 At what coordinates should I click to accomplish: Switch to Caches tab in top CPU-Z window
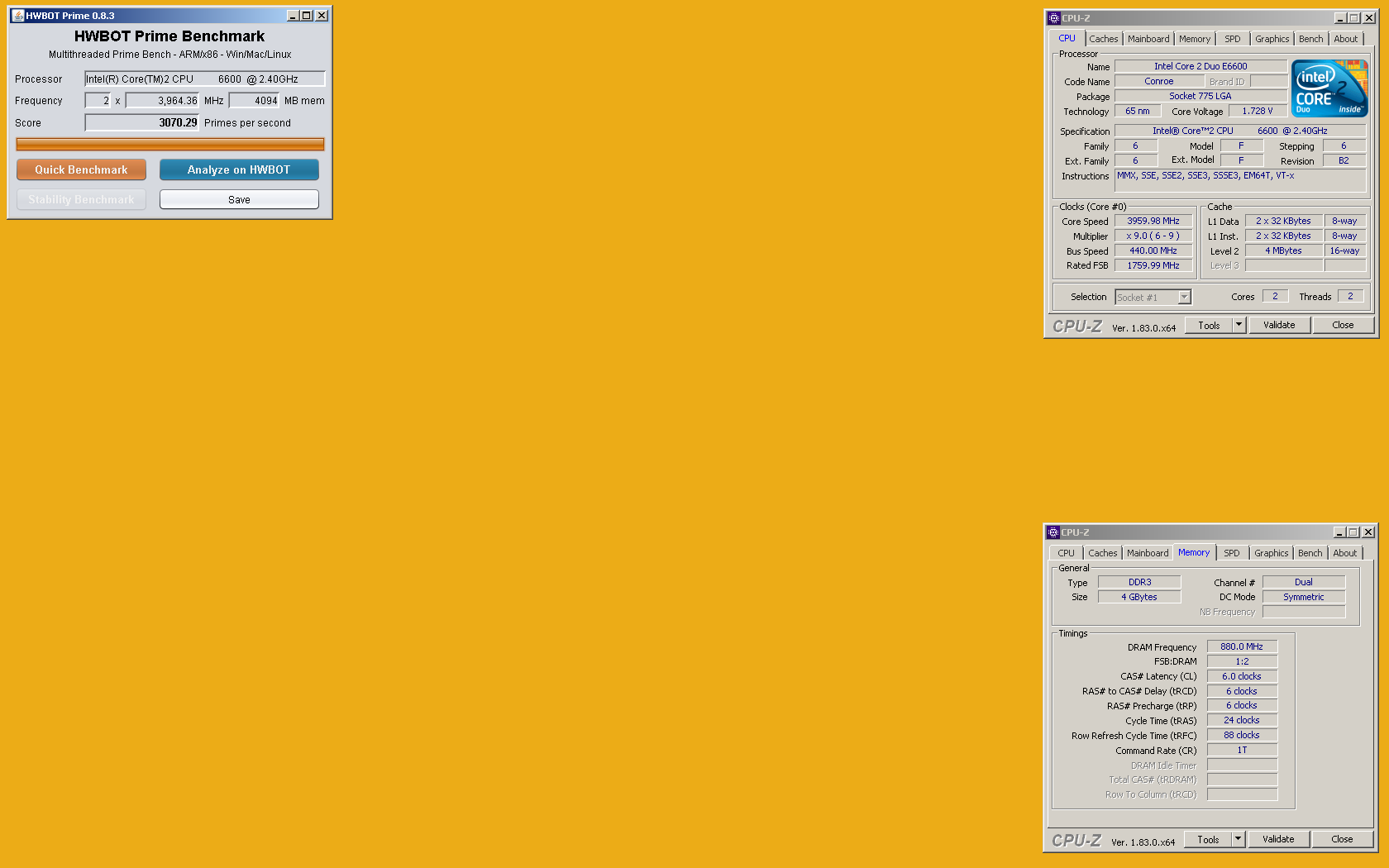1103,39
